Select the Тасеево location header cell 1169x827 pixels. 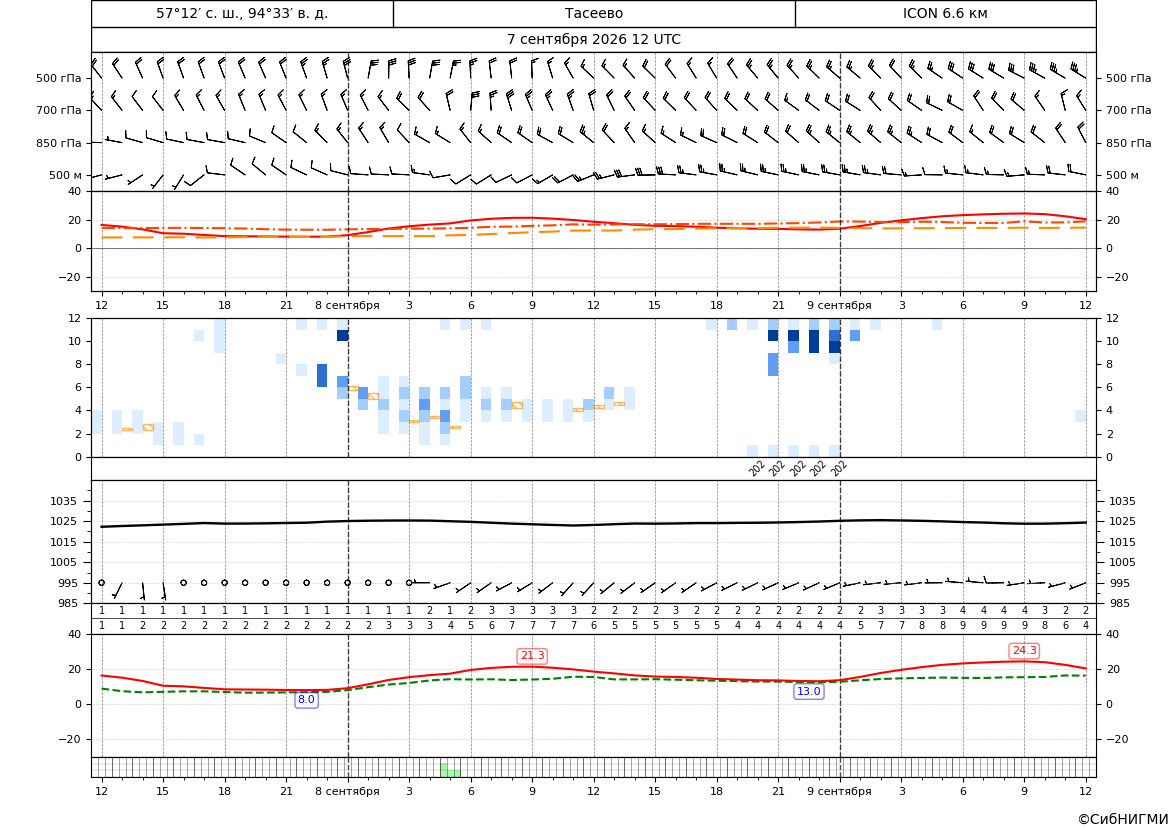point(594,13)
